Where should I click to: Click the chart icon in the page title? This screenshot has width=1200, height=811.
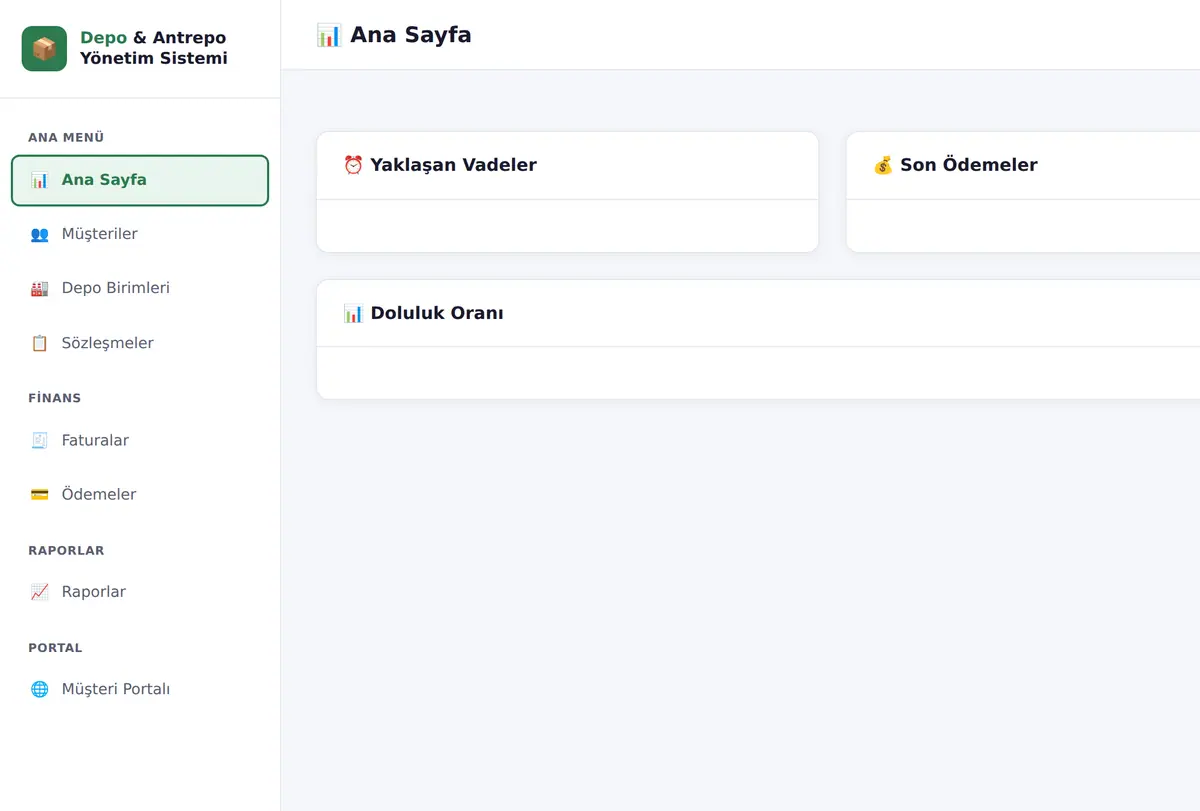[329, 36]
